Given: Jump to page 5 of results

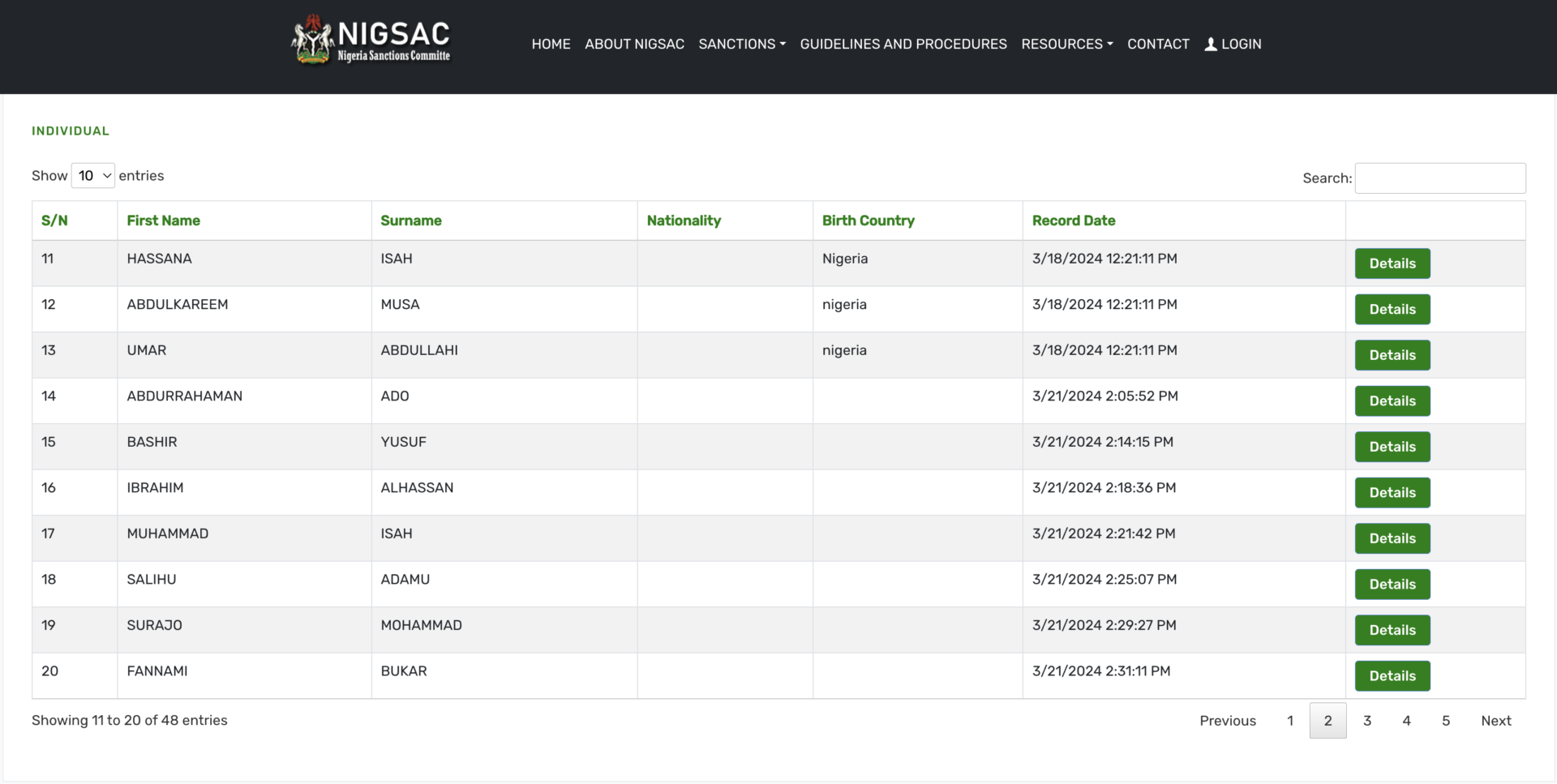Looking at the screenshot, I should click(x=1445, y=721).
